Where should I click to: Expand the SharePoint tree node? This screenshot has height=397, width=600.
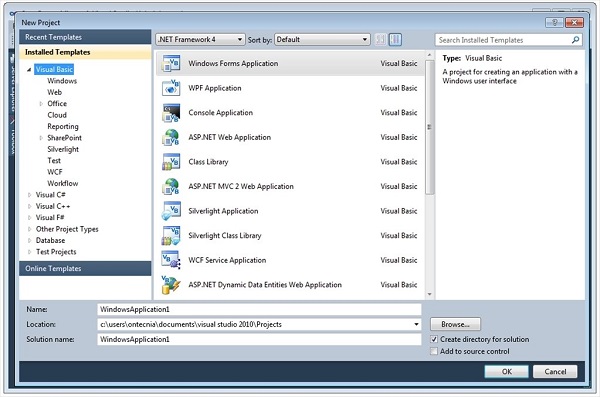tap(41, 138)
